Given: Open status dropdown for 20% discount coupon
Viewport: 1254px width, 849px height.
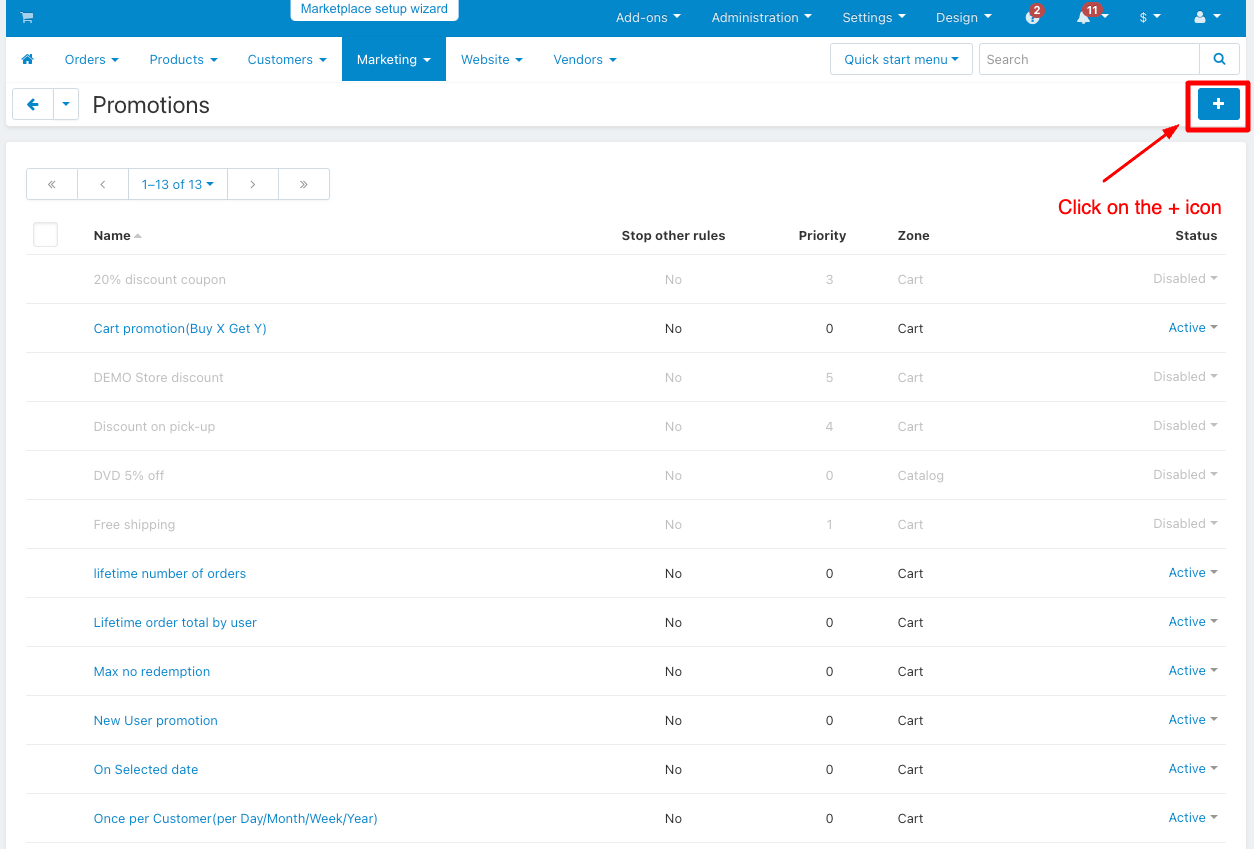Looking at the screenshot, I should pyautogui.click(x=1185, y=279).
